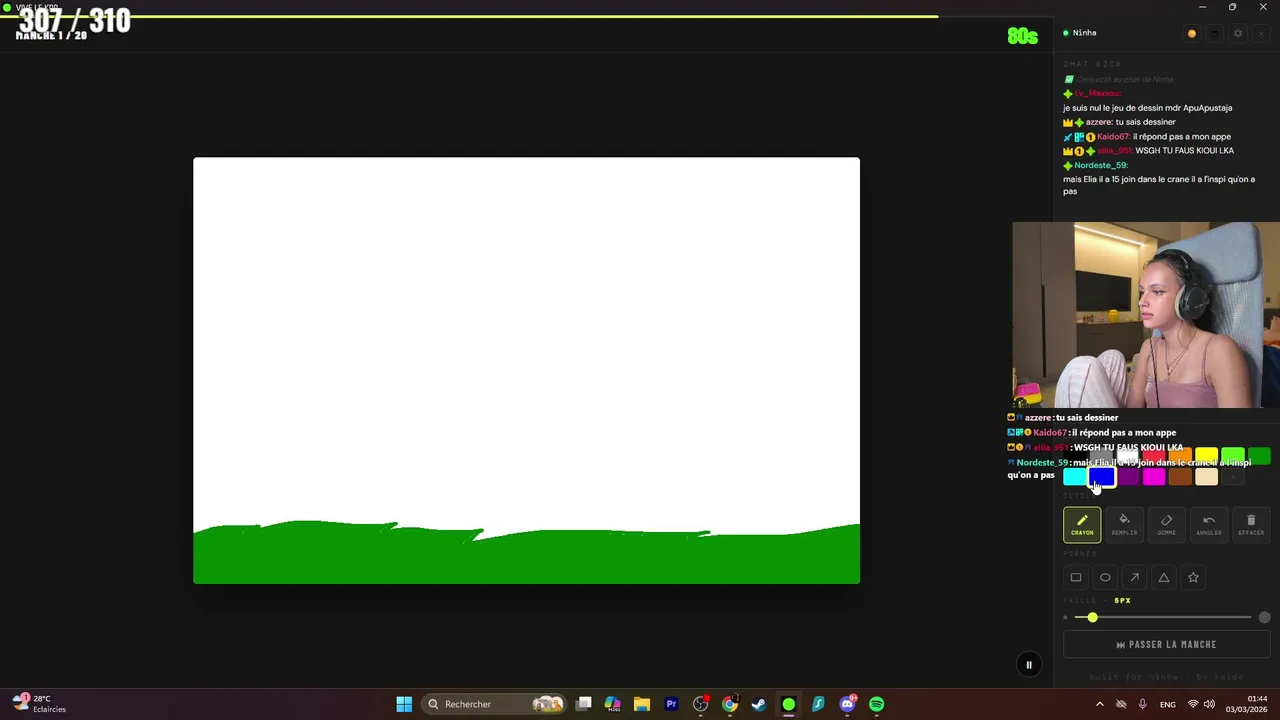The image size is (1280, 720).
Task: Click the green grass area on canvas
Action: pos(526,557)
